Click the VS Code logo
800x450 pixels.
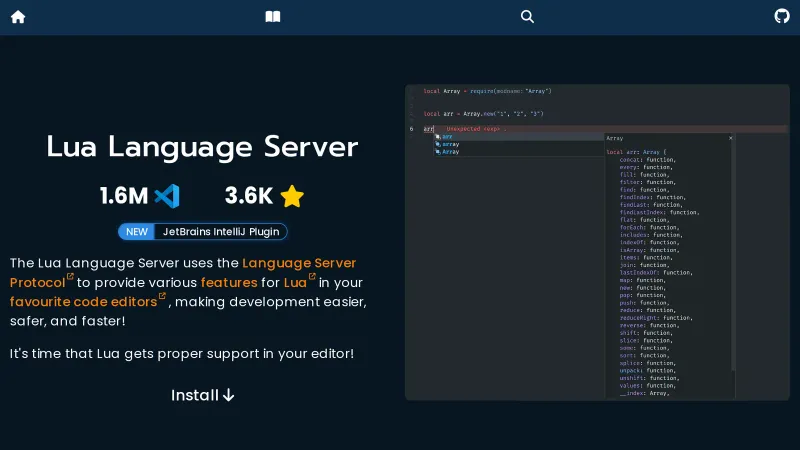coord(167,196)
